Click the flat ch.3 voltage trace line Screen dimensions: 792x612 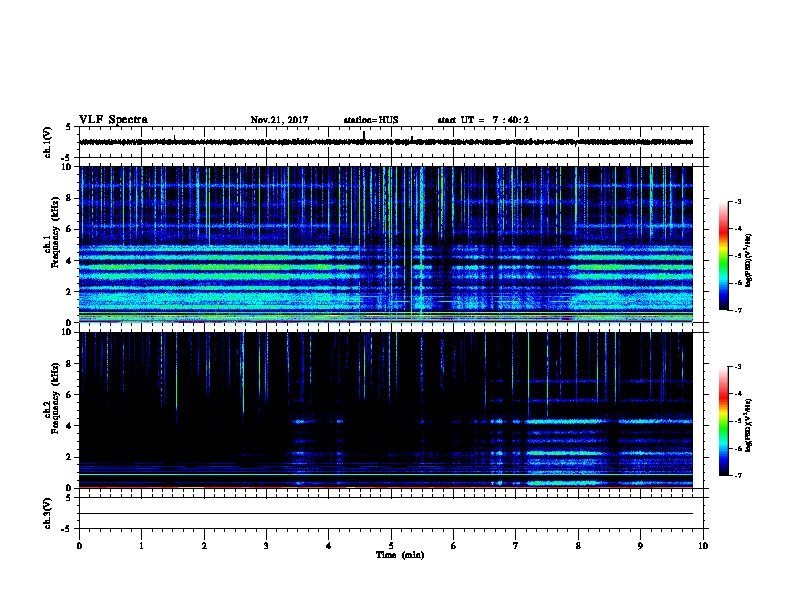(386, 514)
